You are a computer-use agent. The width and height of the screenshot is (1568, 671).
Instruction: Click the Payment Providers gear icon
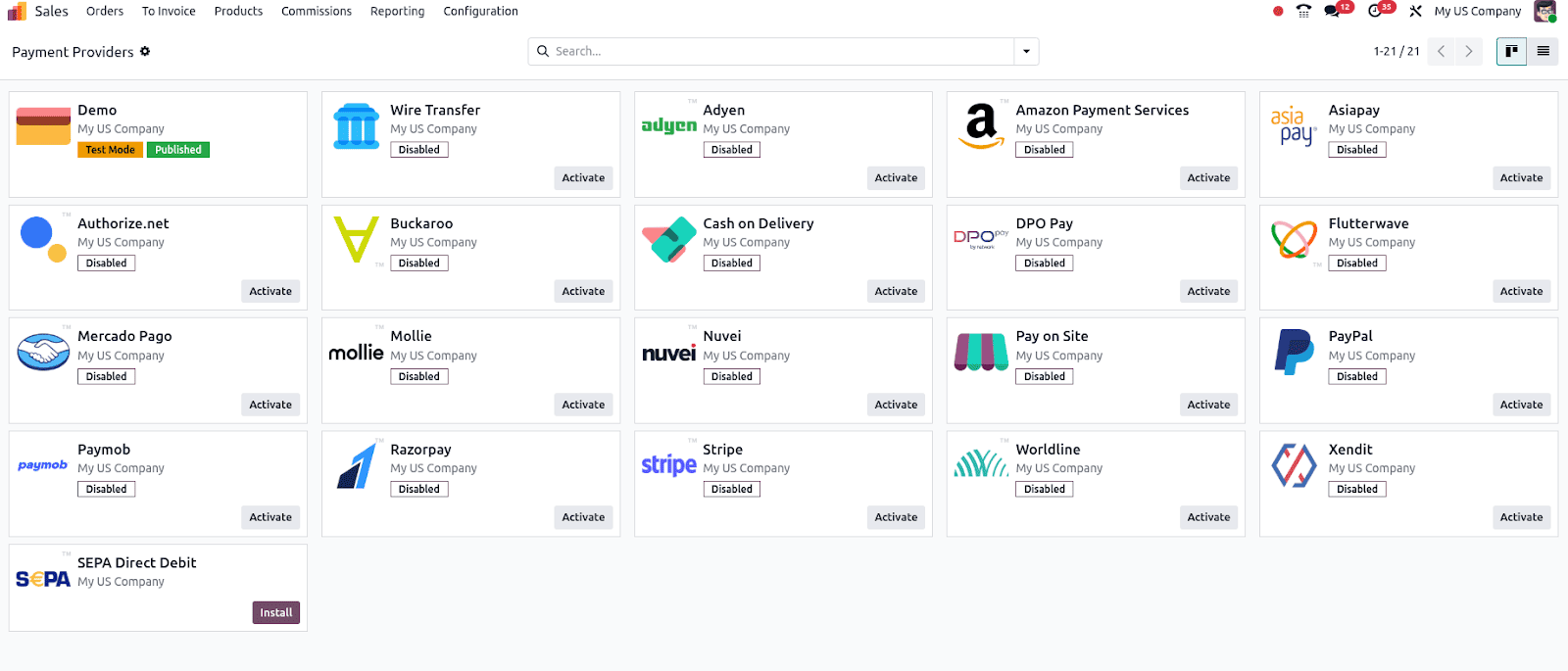[145, 51]
